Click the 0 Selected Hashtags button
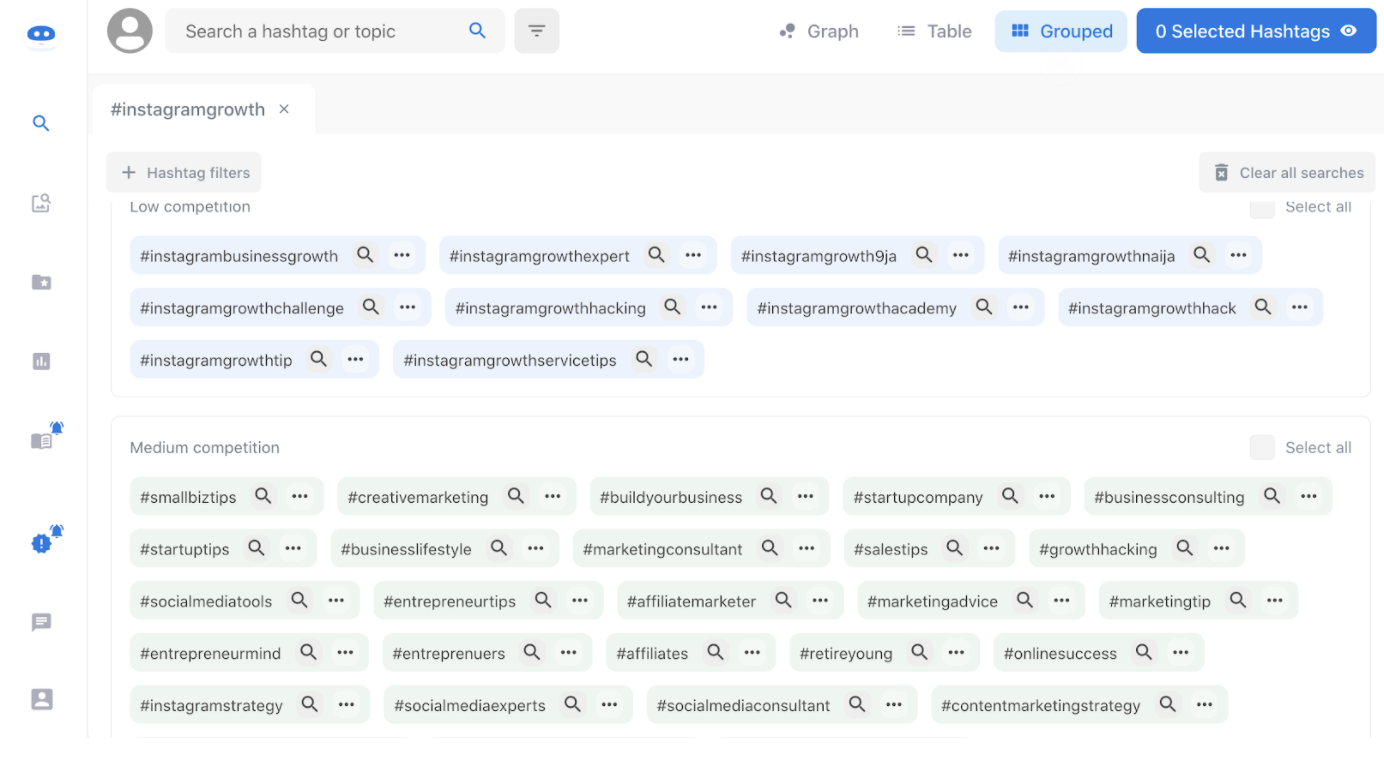This screenshot has height=764, width=1384. (1256, 31)
